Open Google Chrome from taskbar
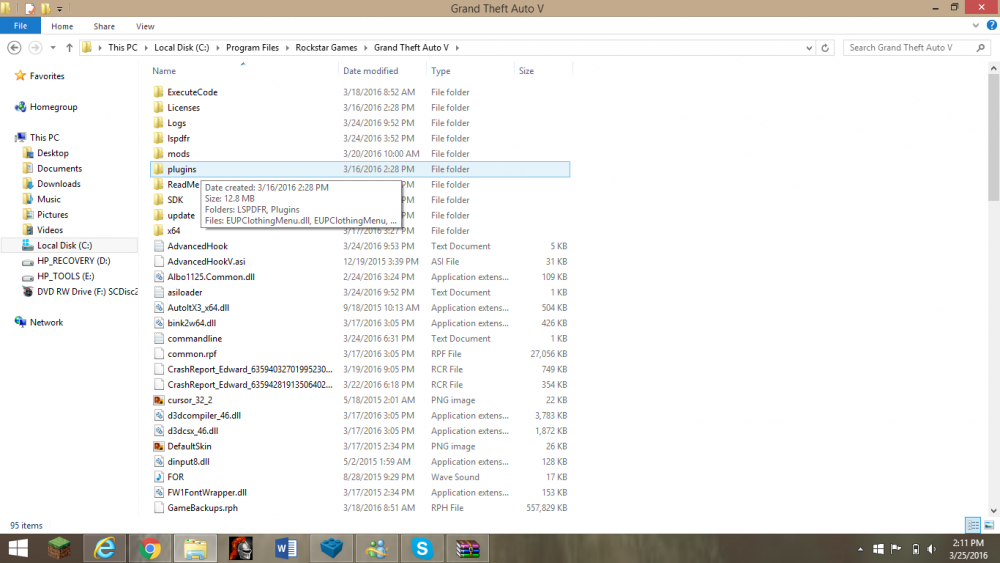This screenshot has width=1000, height=563. [x=150, y=548]
